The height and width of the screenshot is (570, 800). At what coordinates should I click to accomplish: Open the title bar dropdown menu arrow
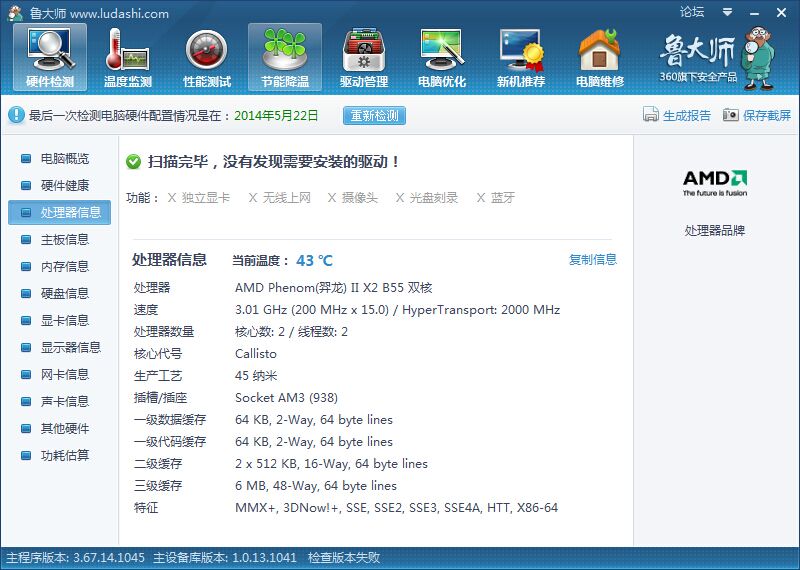point(728,12)
